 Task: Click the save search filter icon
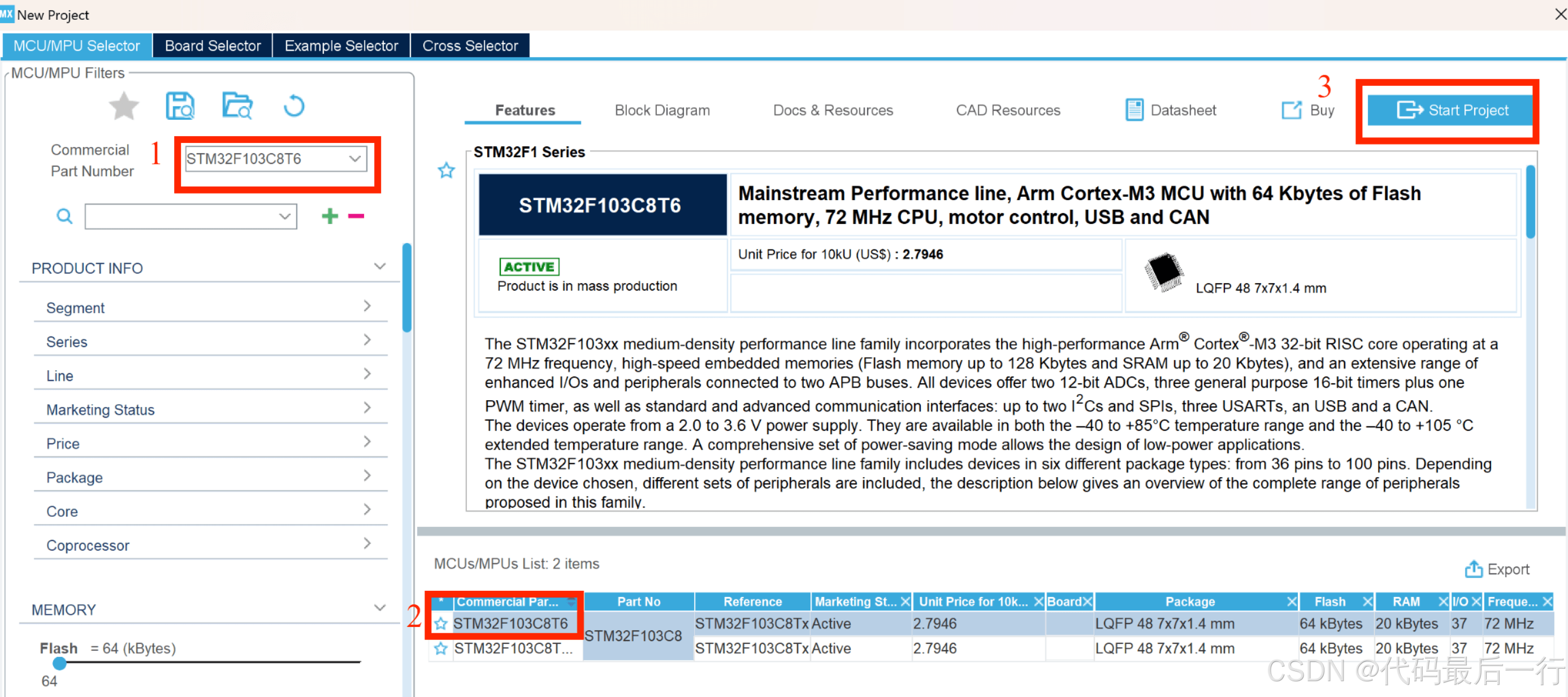(180, 106)
